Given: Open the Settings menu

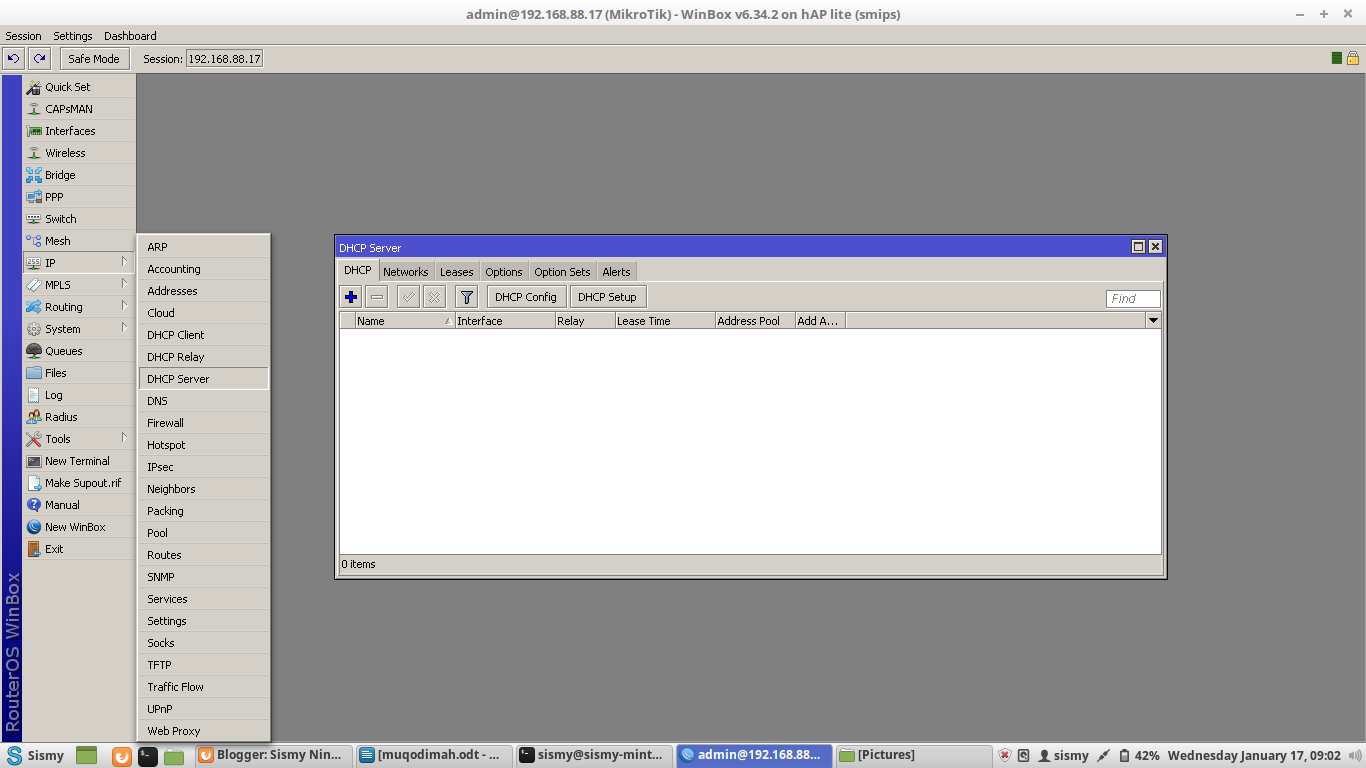Looking at the screenshot, I should 72,36.
